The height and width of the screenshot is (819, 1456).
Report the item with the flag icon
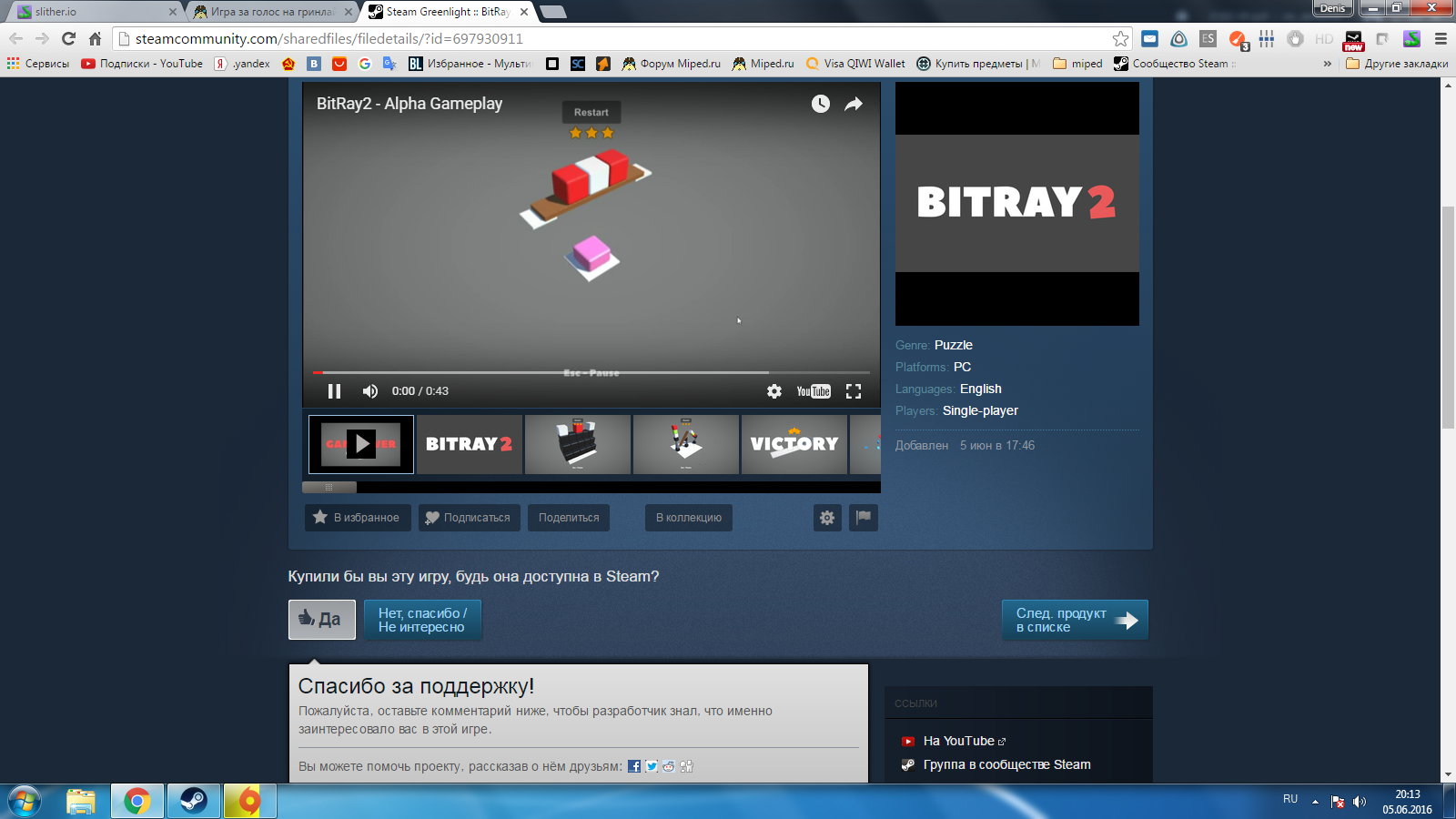coord(864,518)
